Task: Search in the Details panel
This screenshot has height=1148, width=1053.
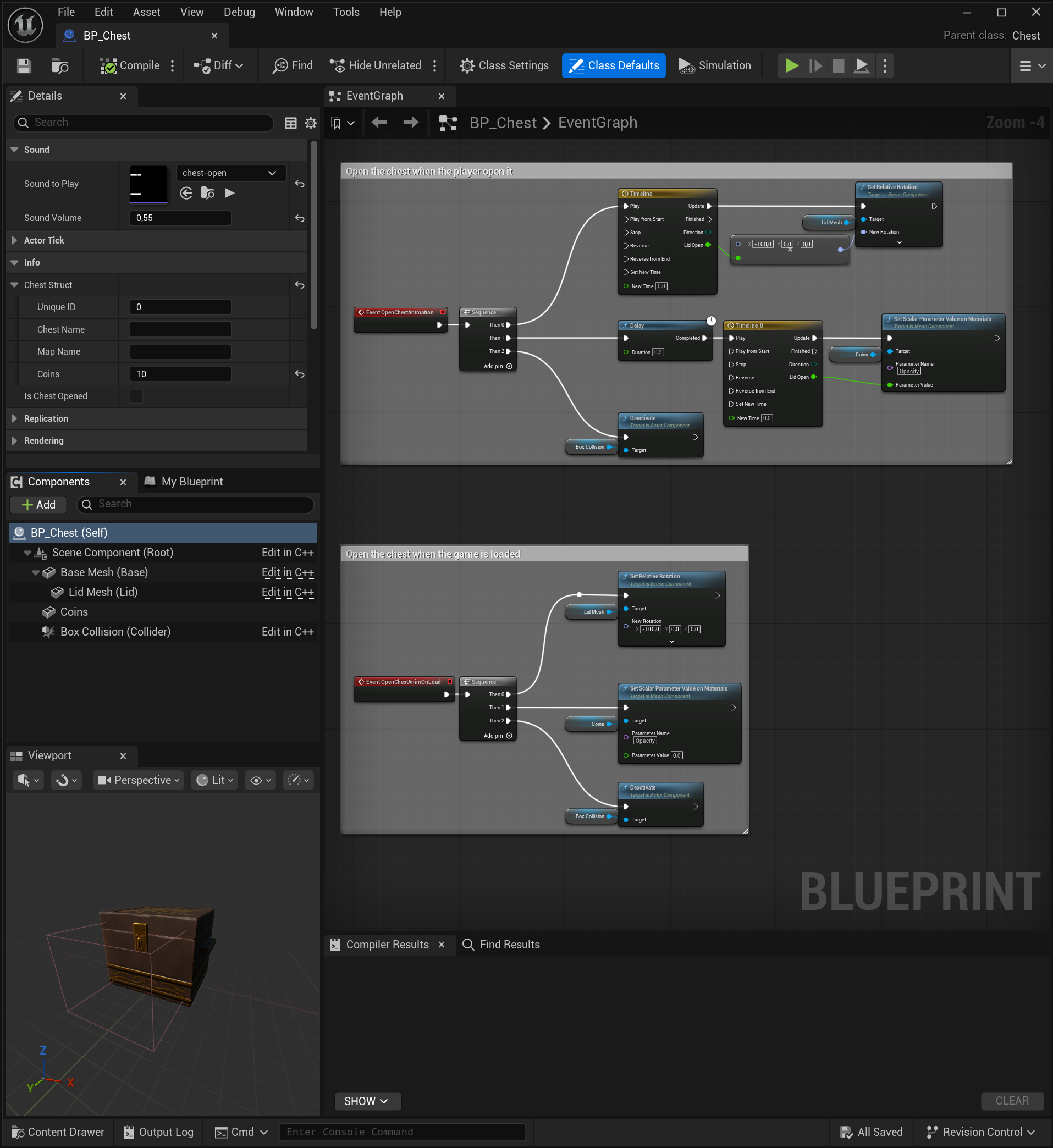Action: click(x=143, y=123)
